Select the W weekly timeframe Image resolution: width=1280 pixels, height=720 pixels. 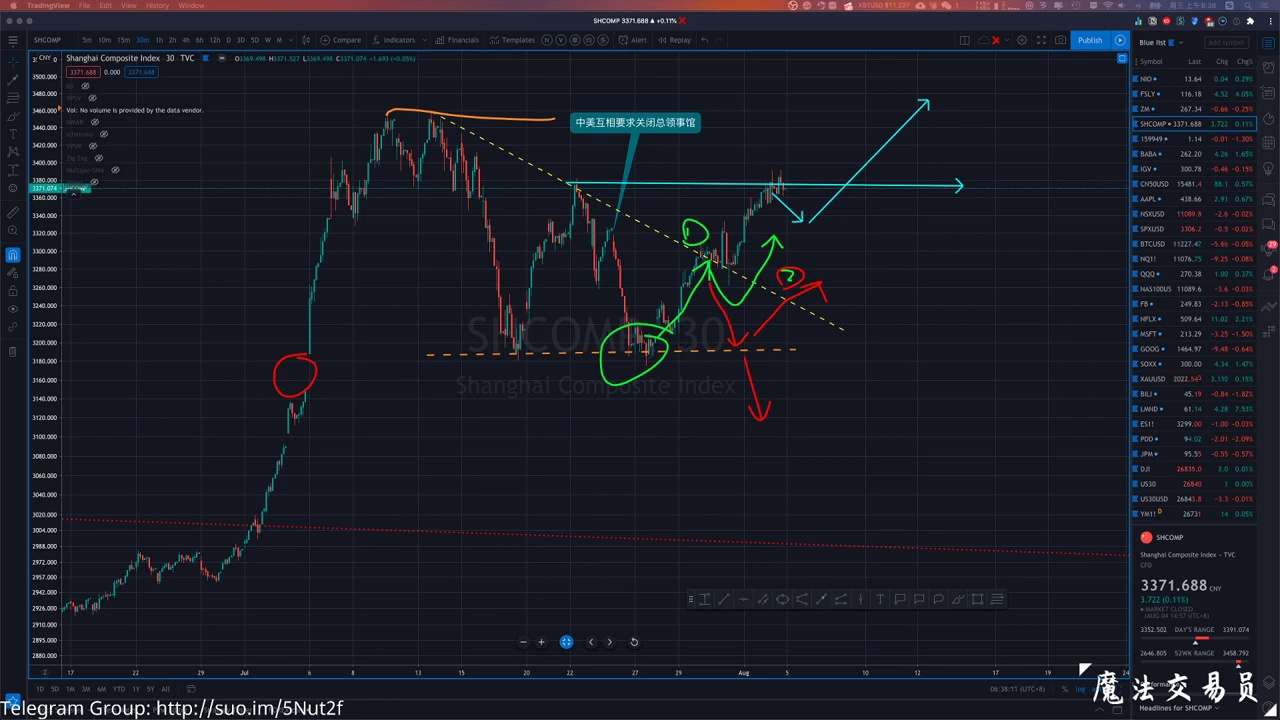coord(266,40)
